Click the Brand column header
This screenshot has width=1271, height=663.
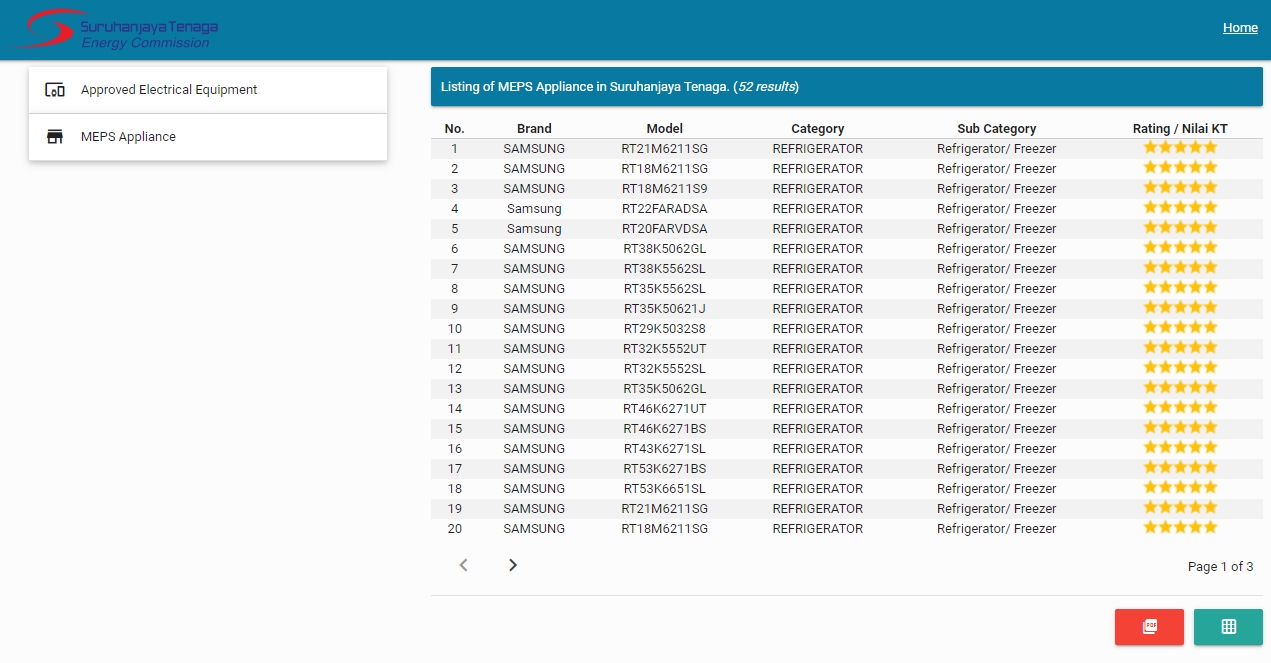point(534,129)
